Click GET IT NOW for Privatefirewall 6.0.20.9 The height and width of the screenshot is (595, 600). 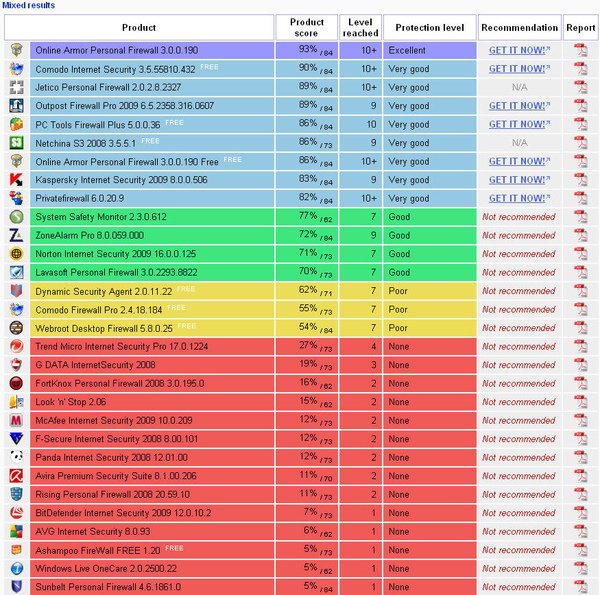click(519, 198)
